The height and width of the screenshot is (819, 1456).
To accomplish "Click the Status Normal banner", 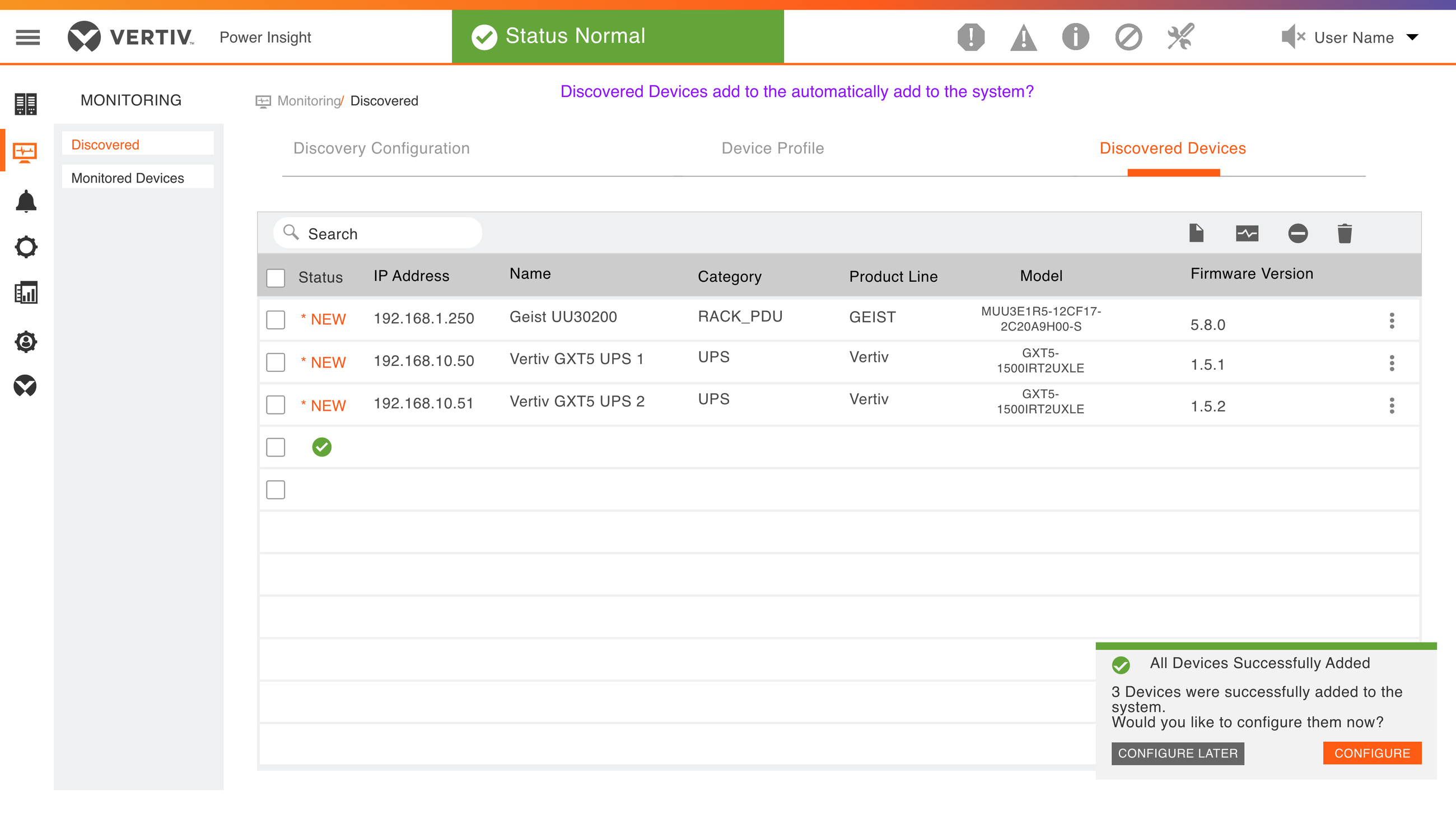I will [618, 36].
